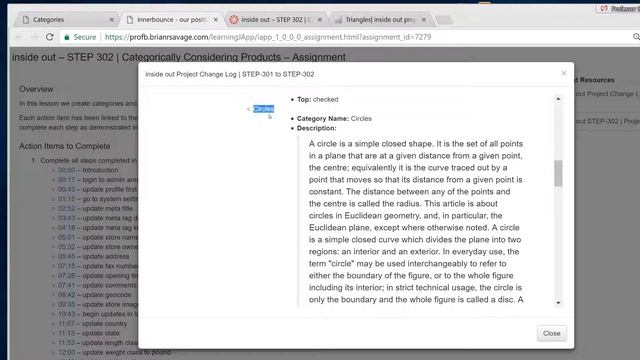Close the Categories browser tab
Screen dimensions: 640x360
coord(111,20)
